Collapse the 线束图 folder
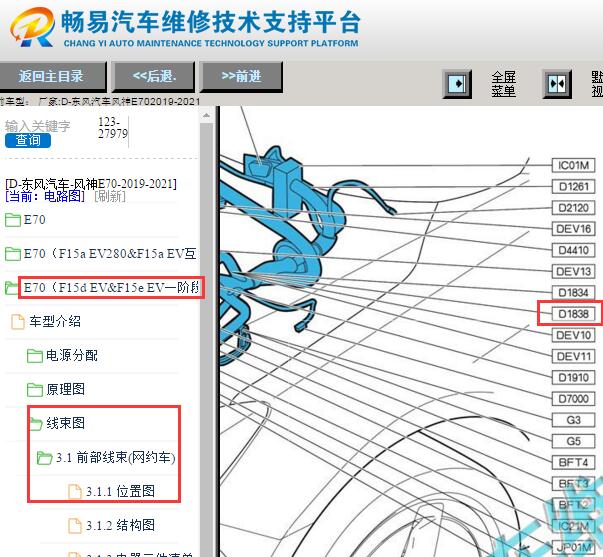This screenshot has height=557, width=603. 65,423
